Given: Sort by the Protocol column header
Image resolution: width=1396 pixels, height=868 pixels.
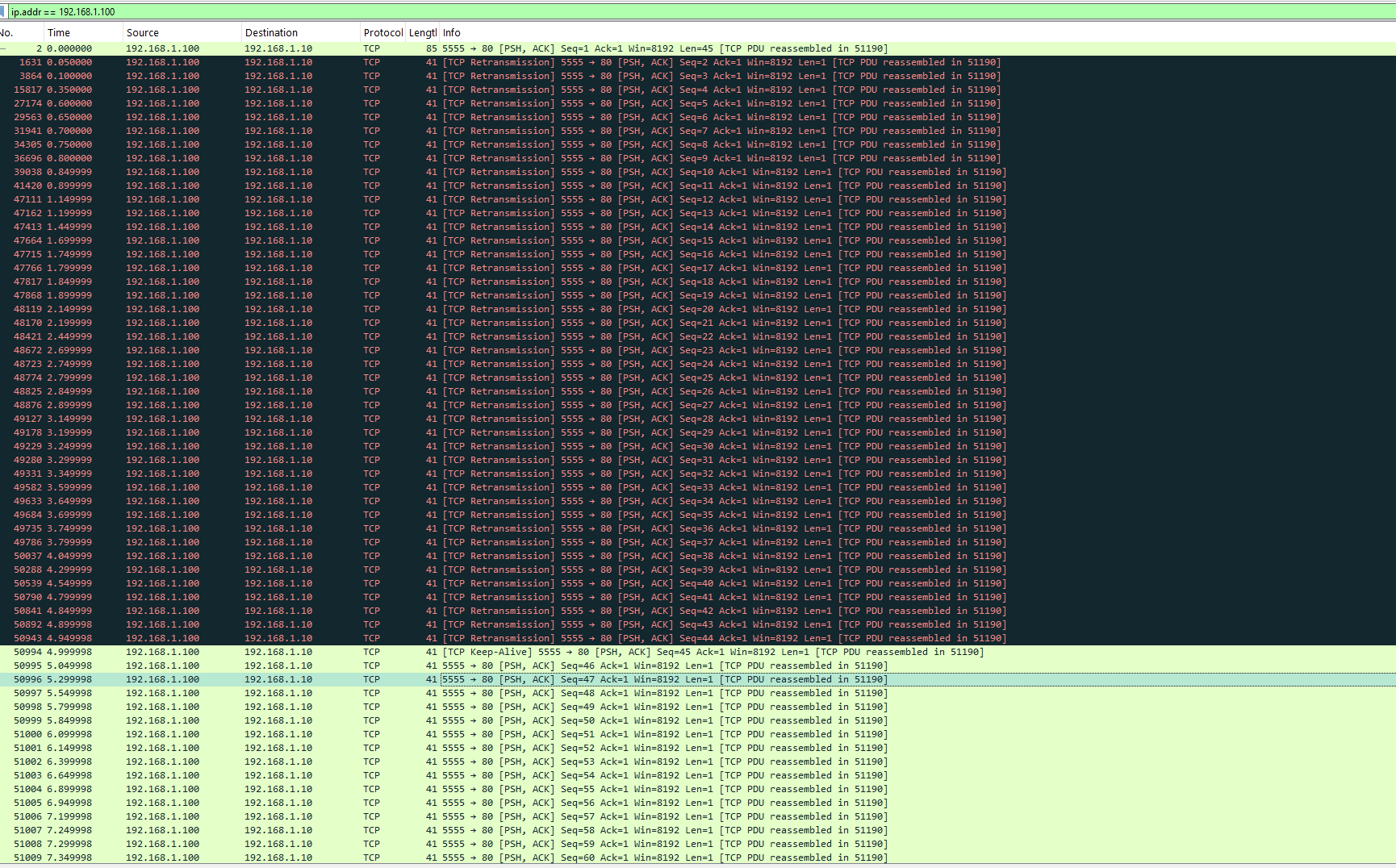Looking at the screenshot, I should [x=382, y=33].
